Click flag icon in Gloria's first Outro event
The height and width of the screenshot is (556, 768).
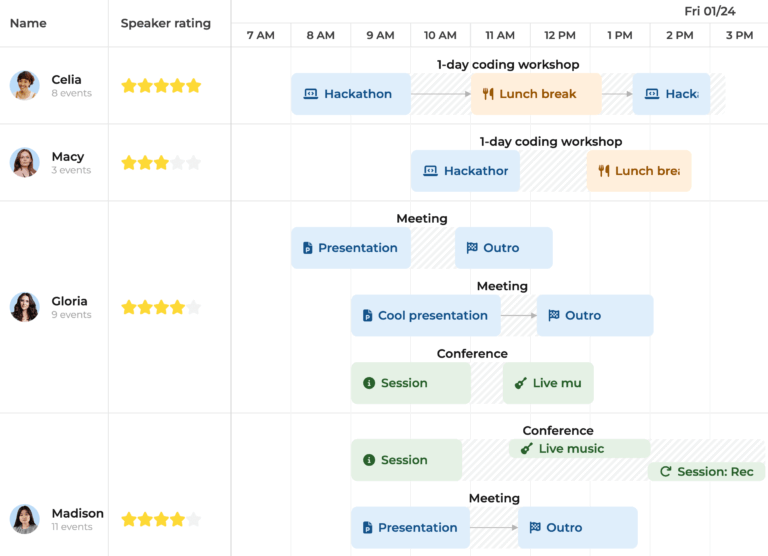tap(472, 248)
